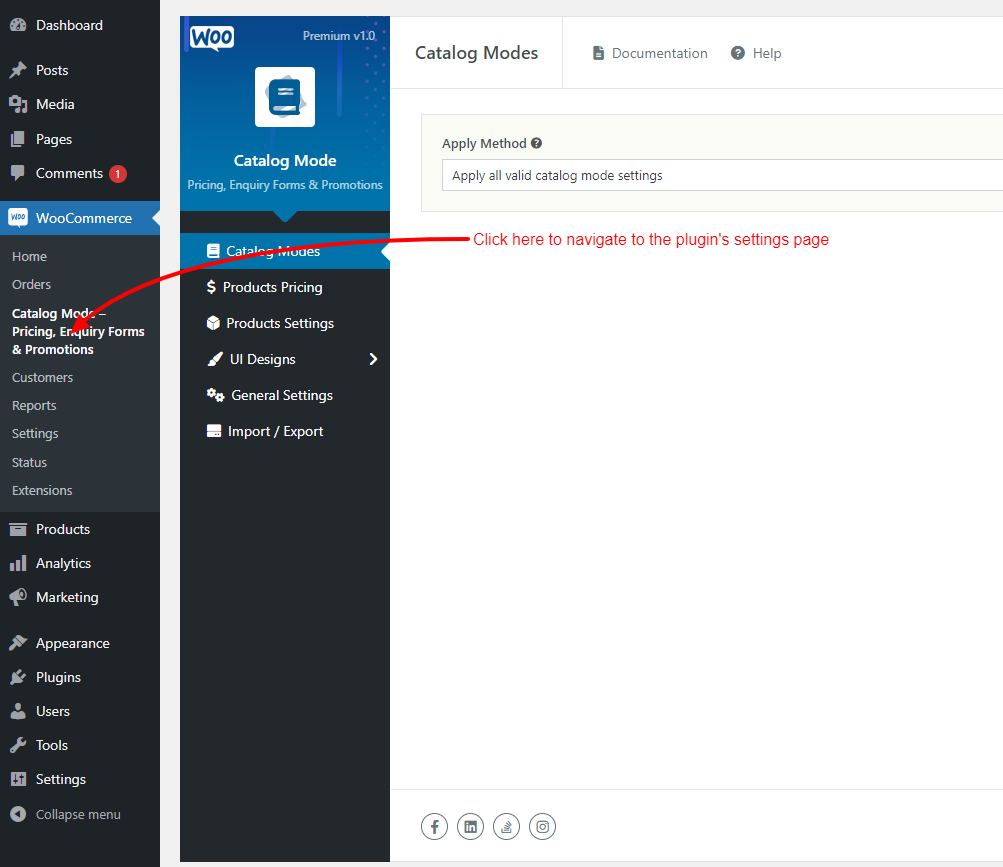
Task: Click the red comments count badge
Action: 118,173
